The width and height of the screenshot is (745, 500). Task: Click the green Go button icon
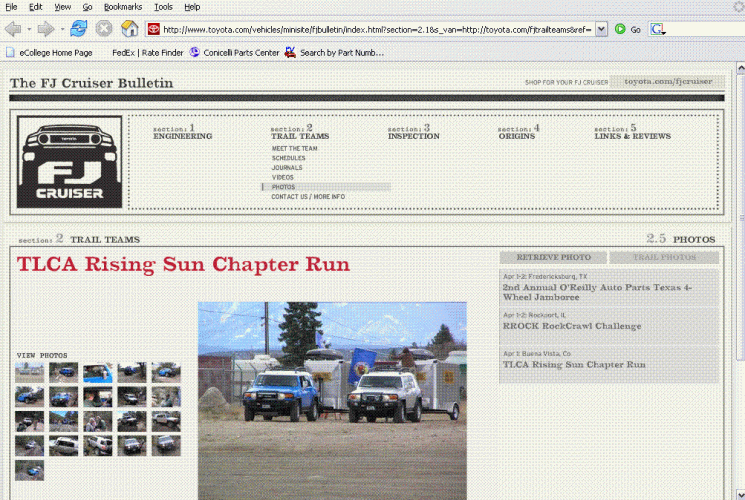tap(620, 29)
